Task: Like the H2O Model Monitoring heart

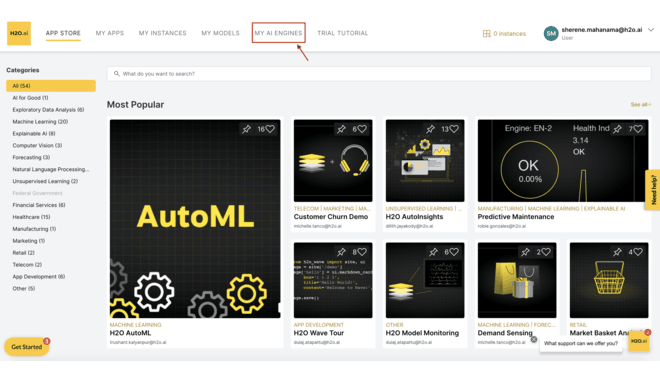Action: [x=454, y=252]
